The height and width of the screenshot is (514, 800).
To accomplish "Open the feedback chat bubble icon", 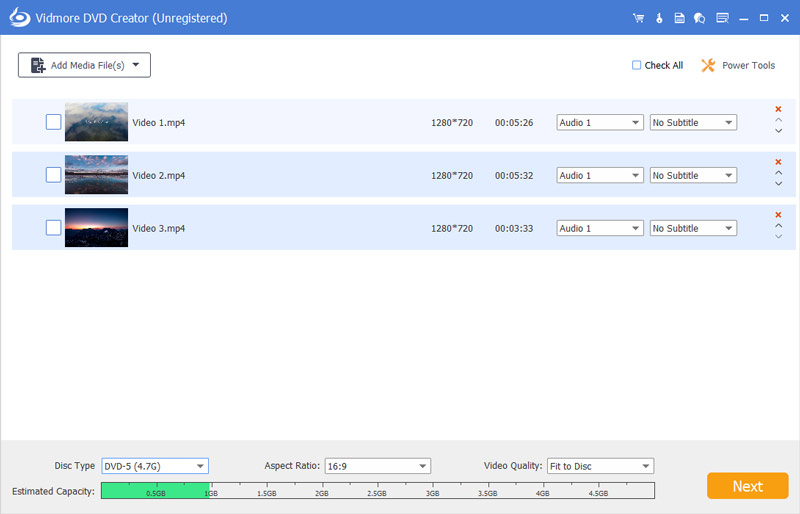I will [699, 18].
